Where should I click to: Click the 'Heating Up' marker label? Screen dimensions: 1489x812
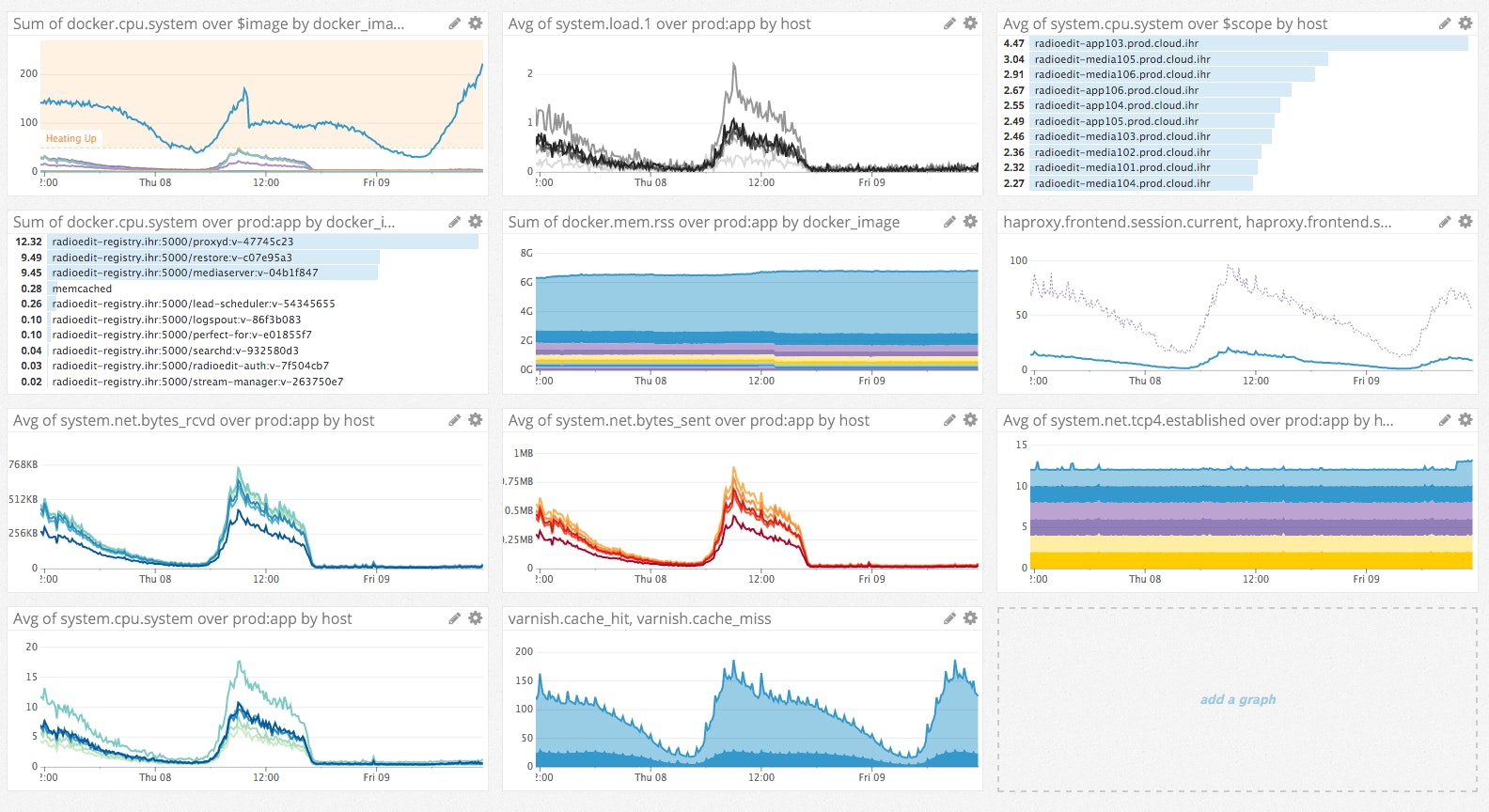click(71, 138)
